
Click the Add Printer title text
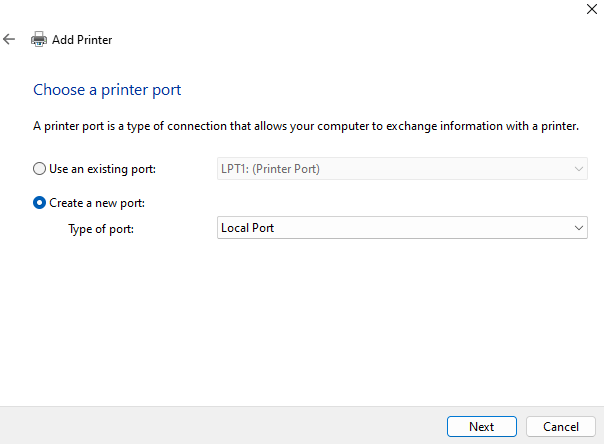[x=82, y=40]
